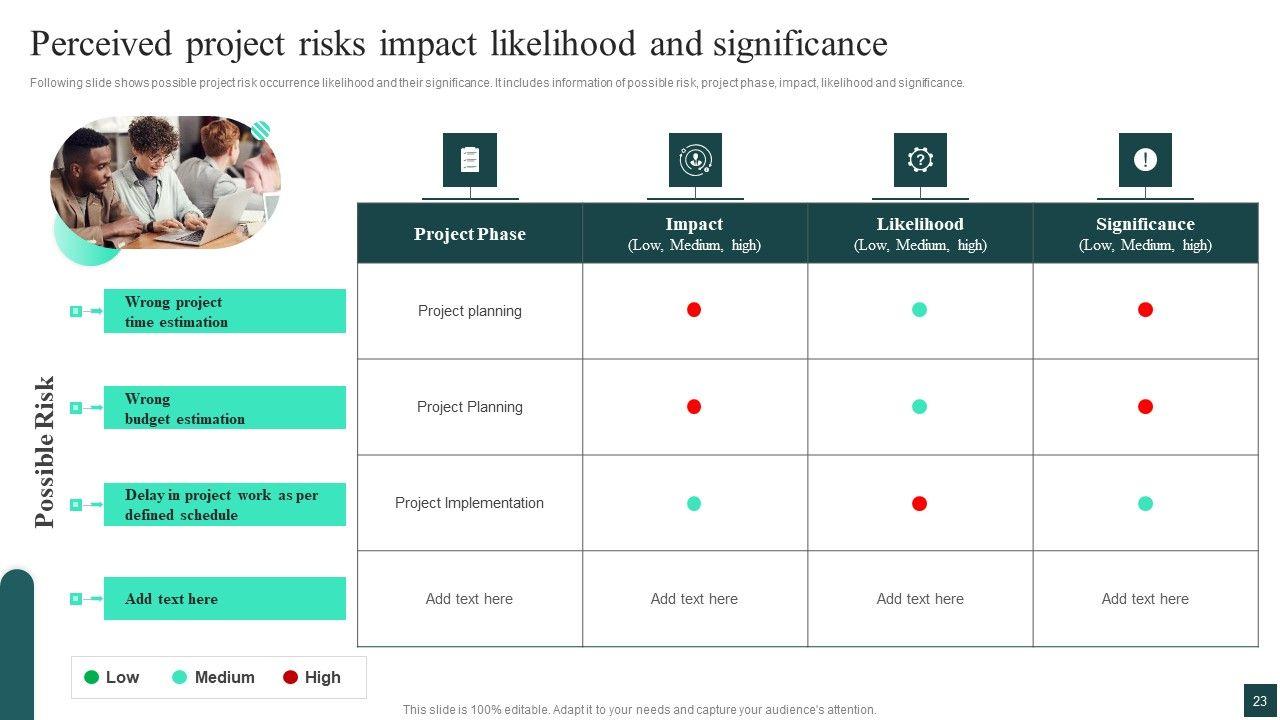The image size is (1280, 720).
Task: Click the Wrong budget estimation label box
Action: tap(225, 408)
